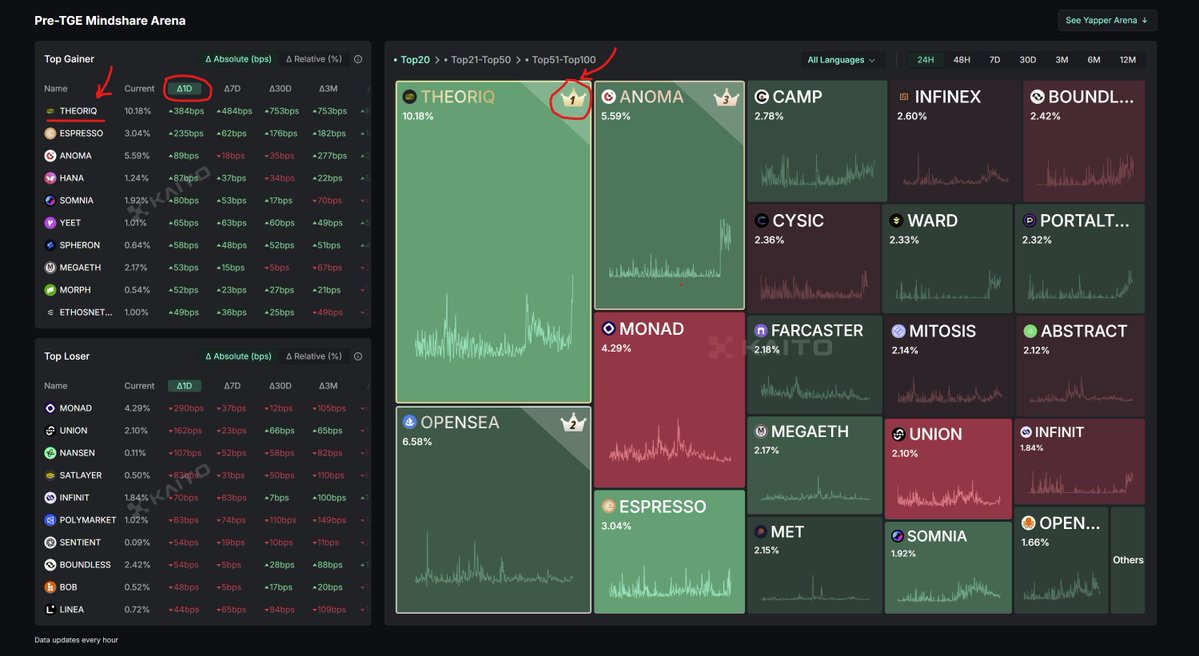1199x656 pixels.
Task: Click the ABSTRACT logo in the treemap
Action: pyautogui.click(x=1030, y=331)
